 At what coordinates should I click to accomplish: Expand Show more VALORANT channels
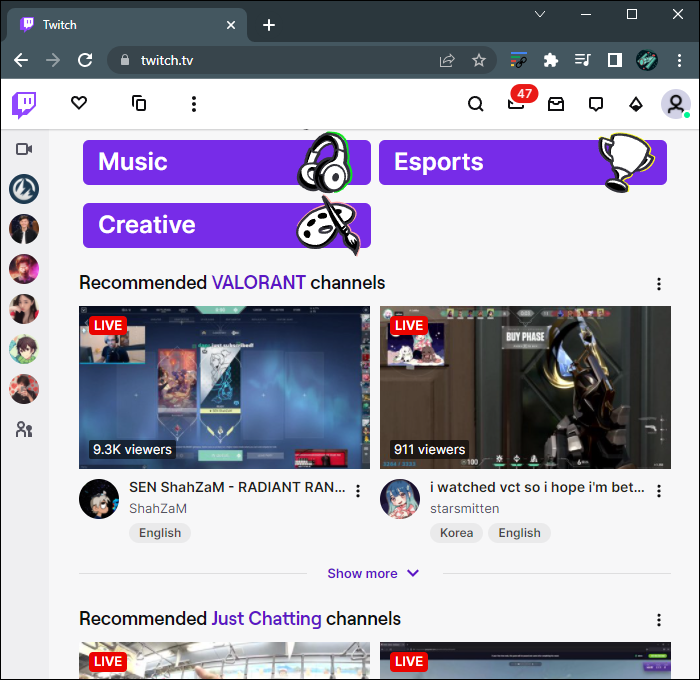tap(373, 573)
